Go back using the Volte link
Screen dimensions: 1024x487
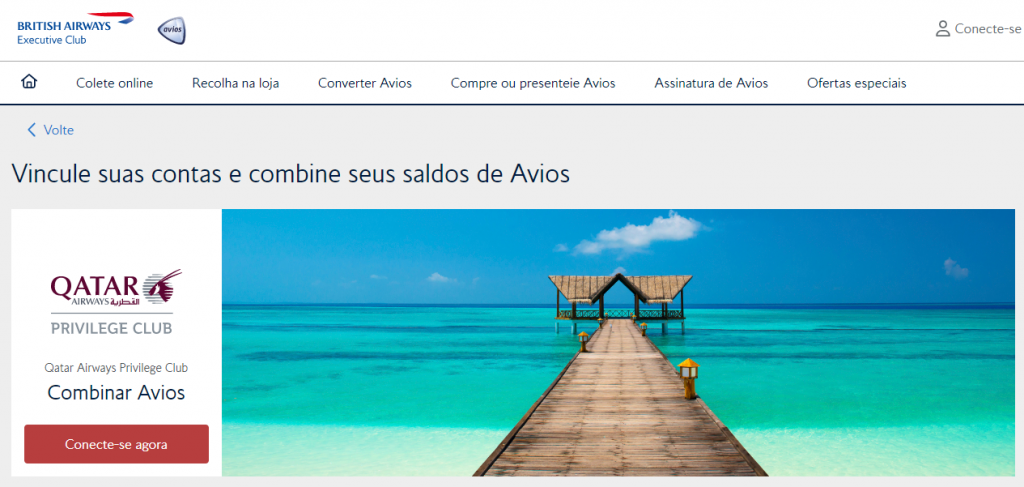58,130
